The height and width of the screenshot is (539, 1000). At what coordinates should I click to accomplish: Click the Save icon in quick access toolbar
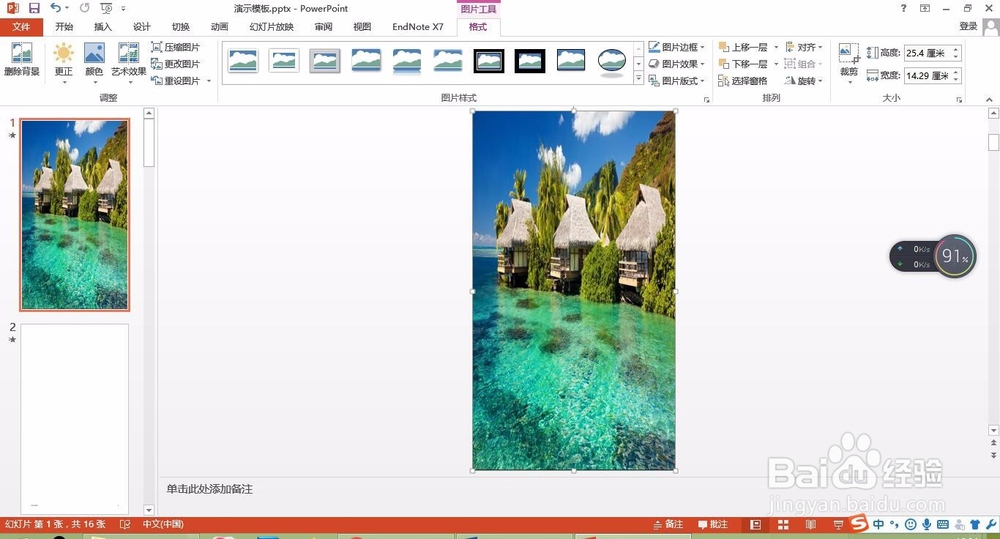tap(34, 8)
